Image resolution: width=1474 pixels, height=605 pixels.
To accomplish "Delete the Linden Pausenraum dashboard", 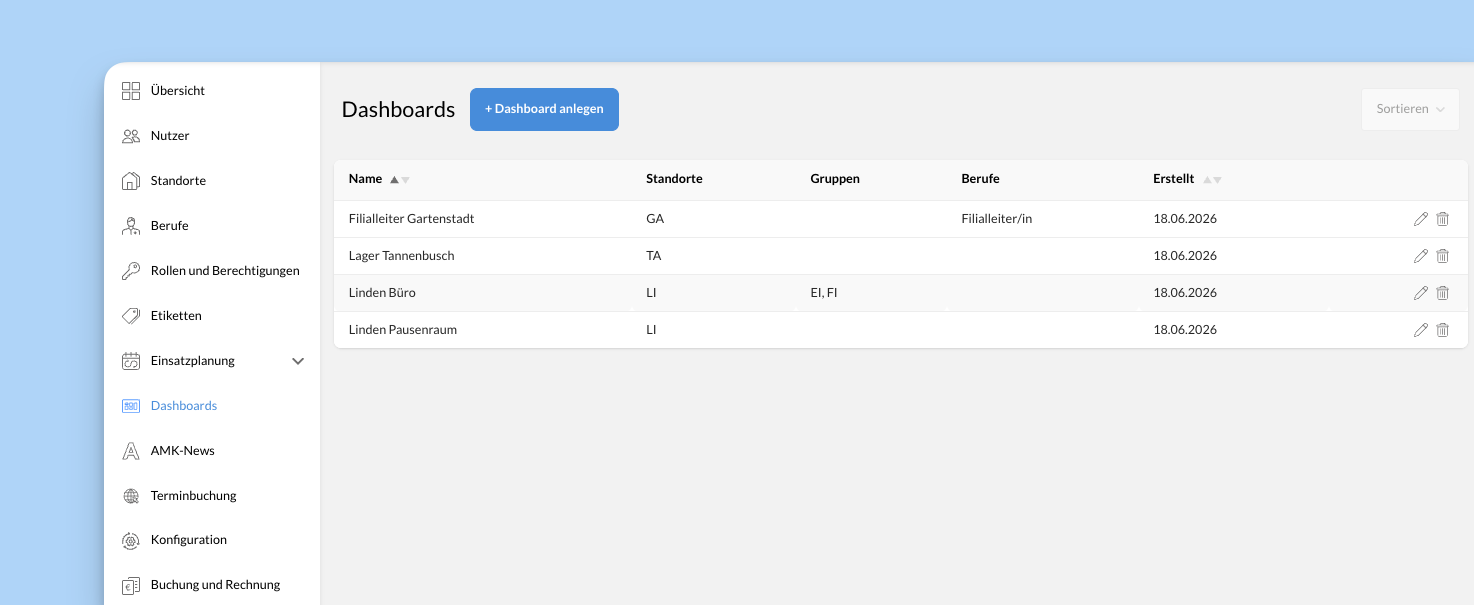I will [x=1442, y=330].
